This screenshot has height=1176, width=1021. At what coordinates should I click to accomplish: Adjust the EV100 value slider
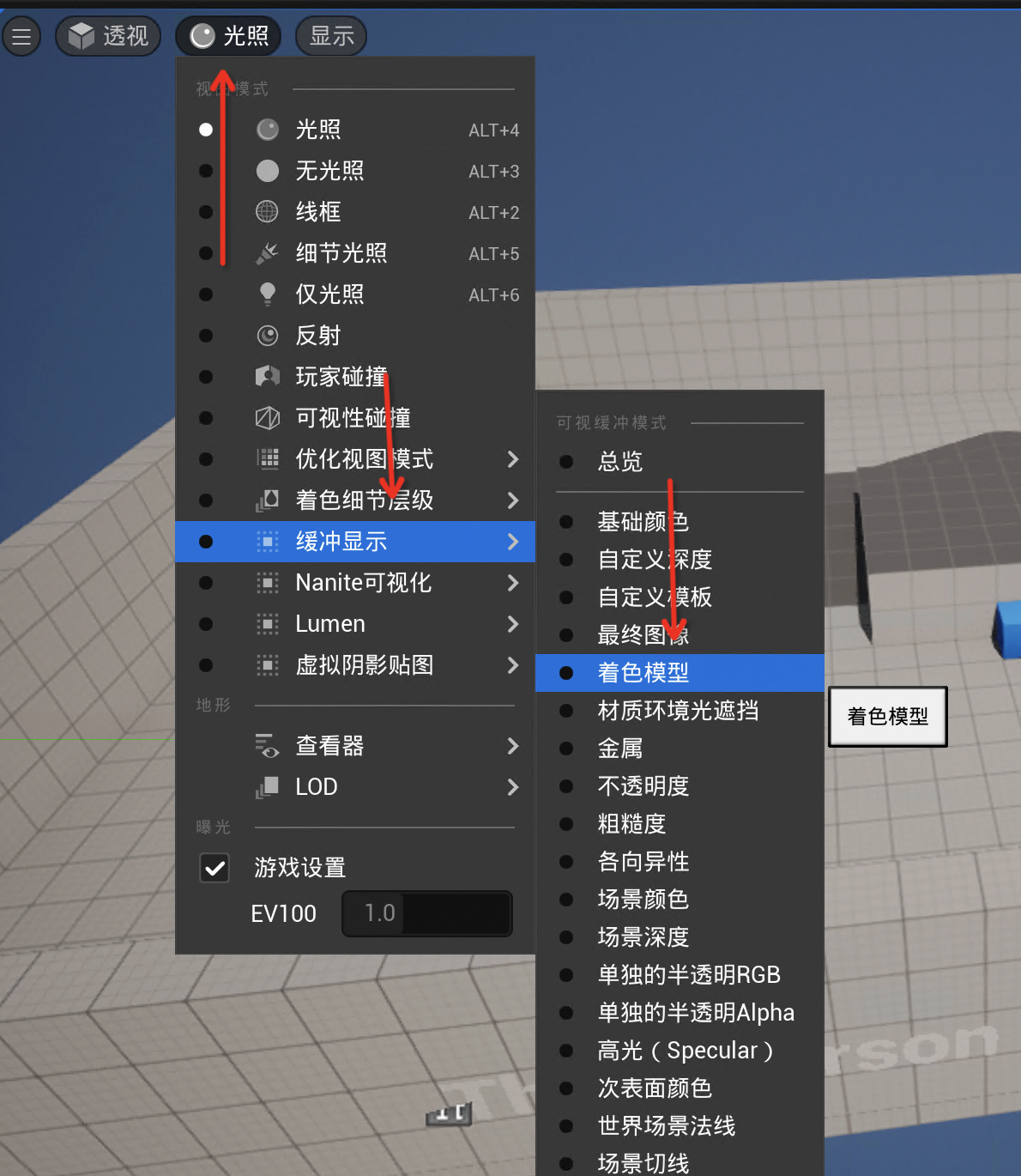[x=426, y=913]
